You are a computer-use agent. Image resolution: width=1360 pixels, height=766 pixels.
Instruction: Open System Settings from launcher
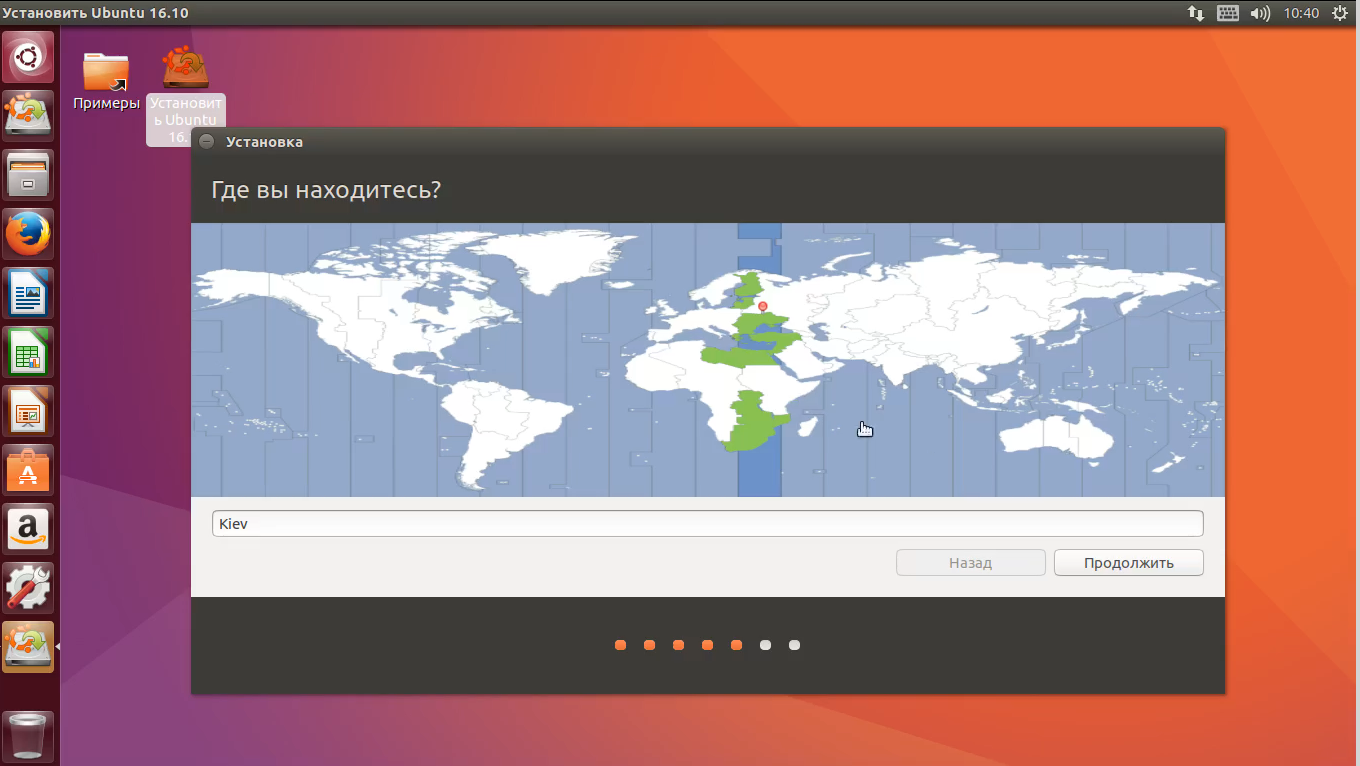pos(28,588)
